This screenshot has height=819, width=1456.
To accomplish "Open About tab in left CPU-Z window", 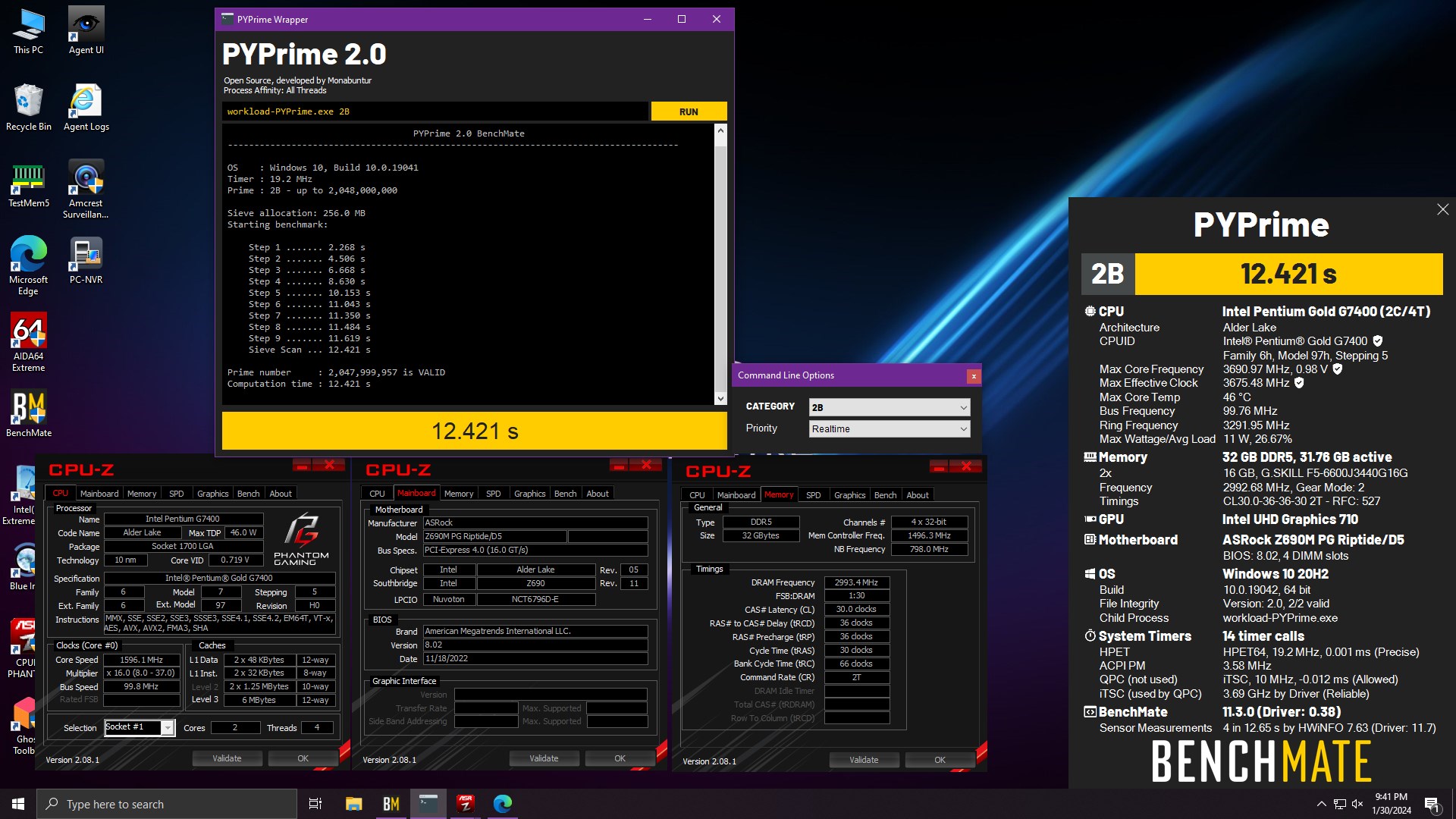I will click(281, 494).
